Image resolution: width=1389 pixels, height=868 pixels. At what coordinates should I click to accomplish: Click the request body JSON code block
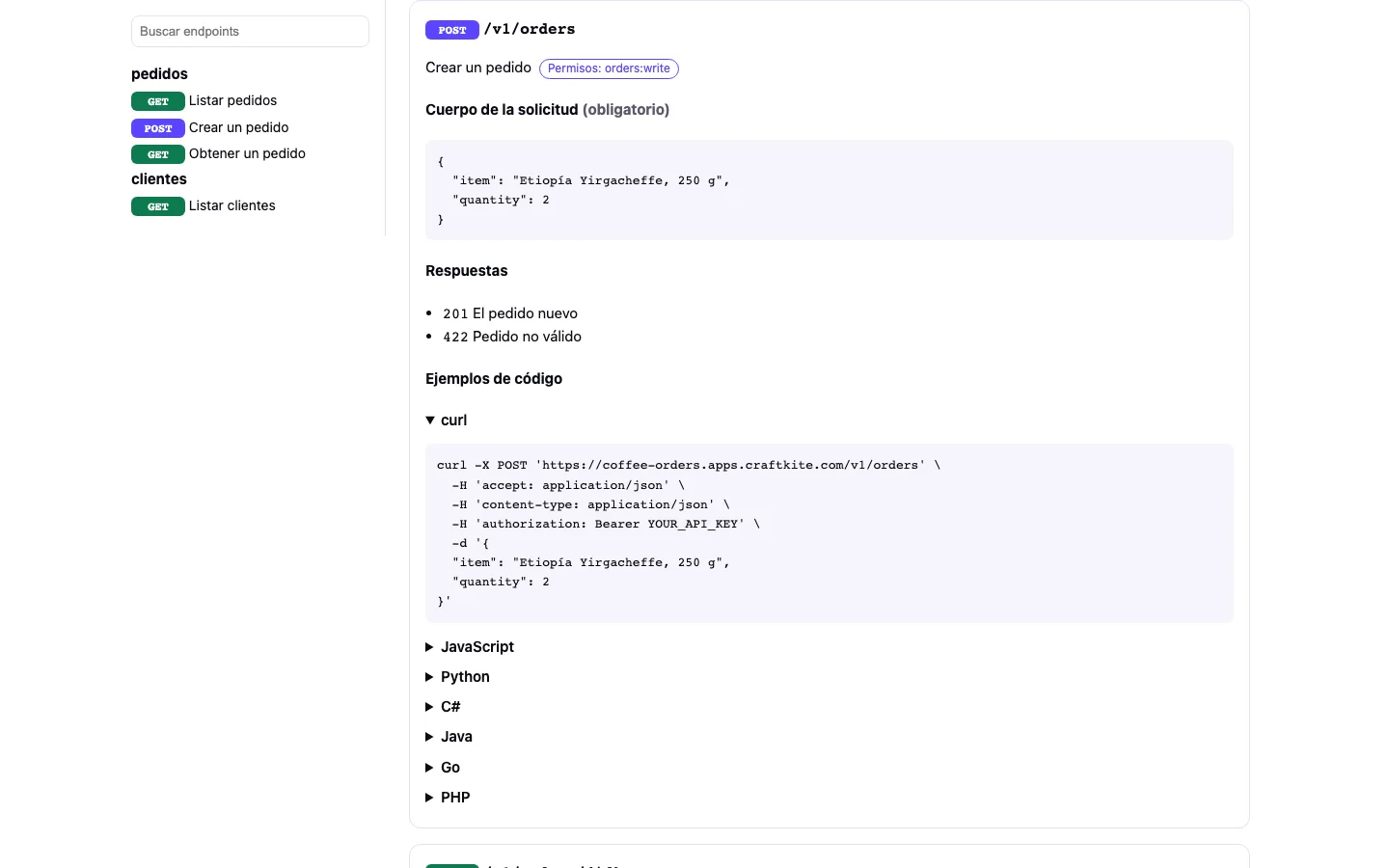pyautogui.click(x=830, y=190)
